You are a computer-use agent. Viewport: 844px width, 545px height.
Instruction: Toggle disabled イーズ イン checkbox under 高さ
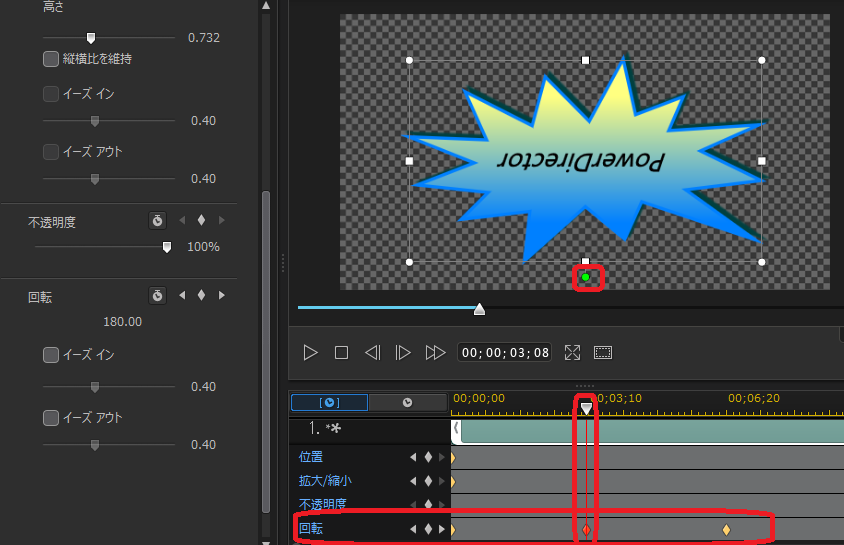[x=51, y=94]
